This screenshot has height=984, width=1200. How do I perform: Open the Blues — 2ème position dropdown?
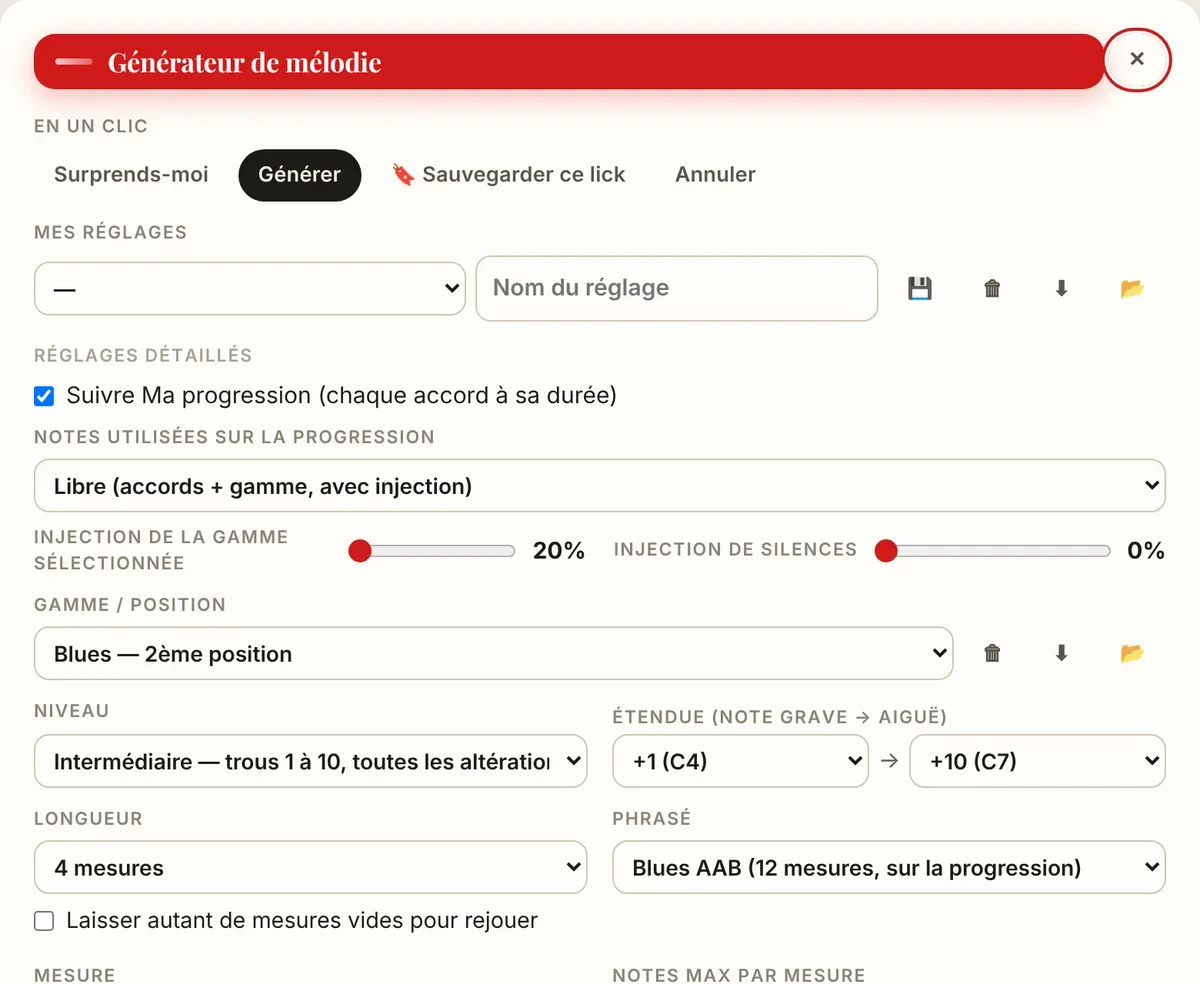[493, 654]
